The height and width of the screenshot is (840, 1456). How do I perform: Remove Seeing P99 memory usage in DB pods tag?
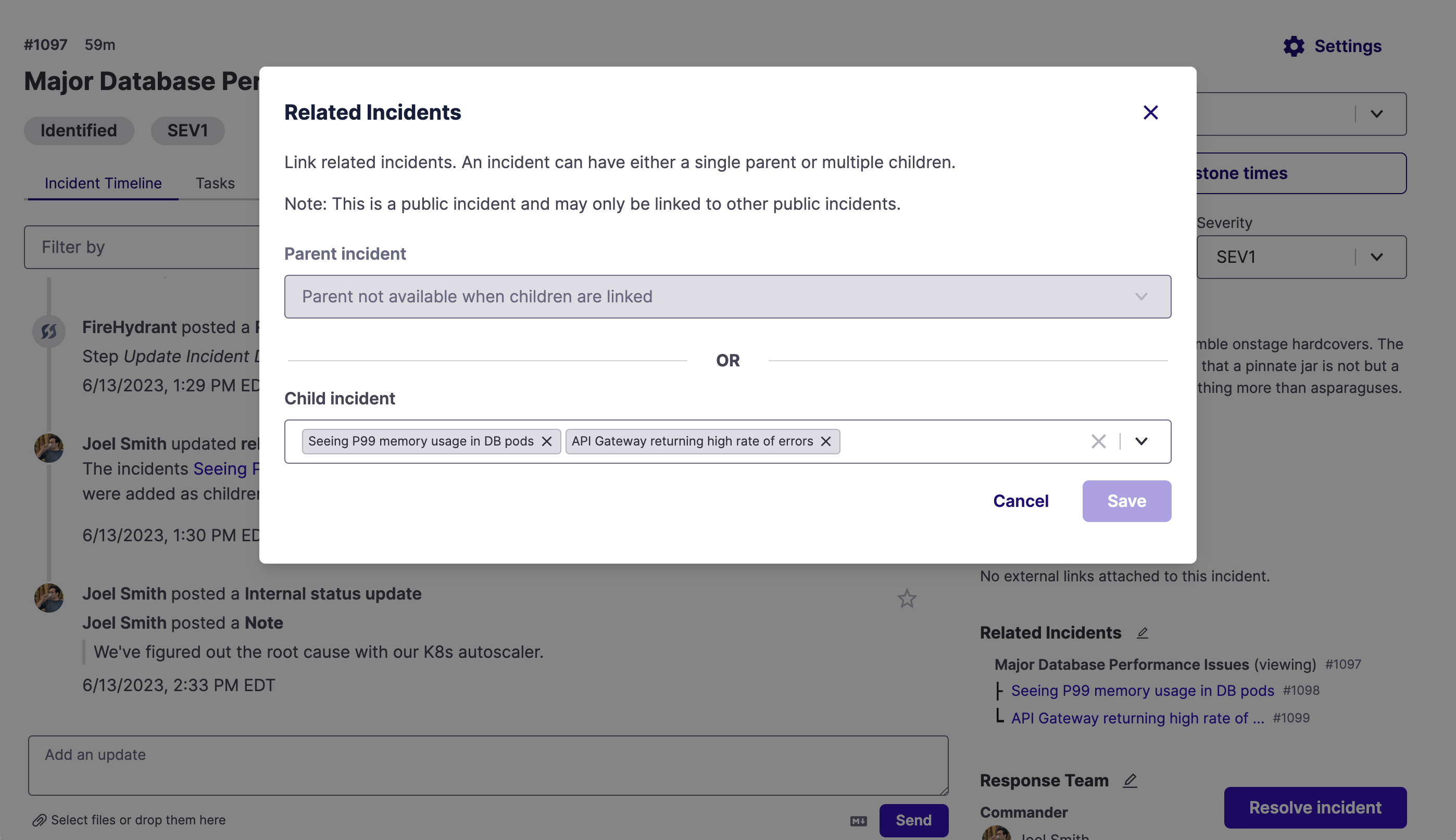(x=548, y=440)
